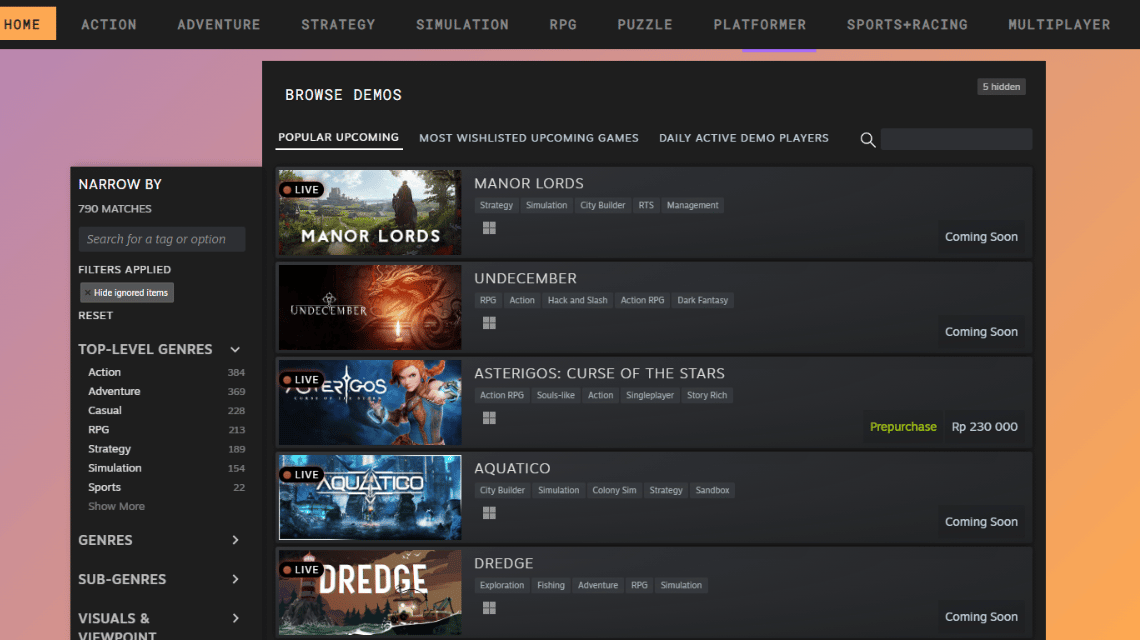Click Windows platform icon for Aquatico
Viewport: 1140px width, 640px height.
489,513
